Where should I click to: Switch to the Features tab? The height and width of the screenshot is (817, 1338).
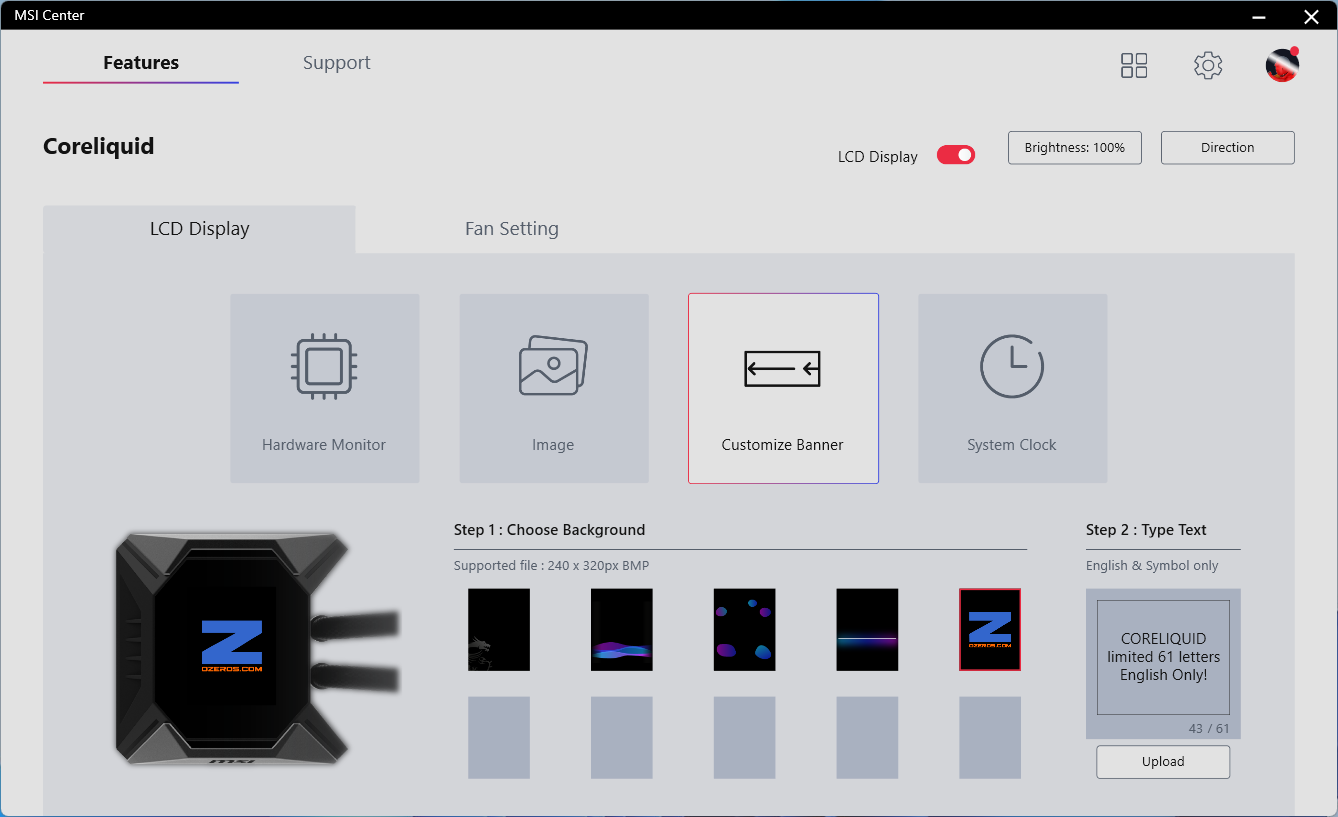coord(141,63)
